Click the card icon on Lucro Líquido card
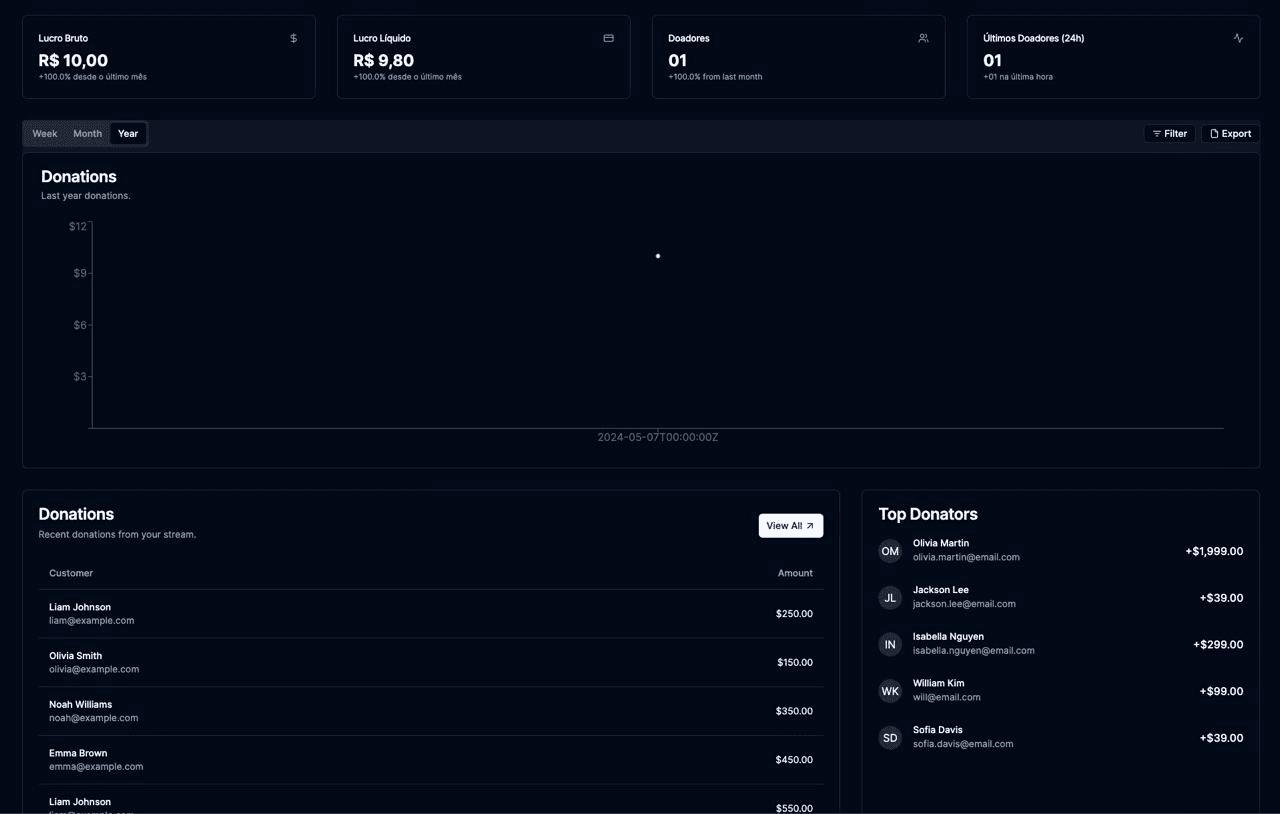 click(608, 38)
